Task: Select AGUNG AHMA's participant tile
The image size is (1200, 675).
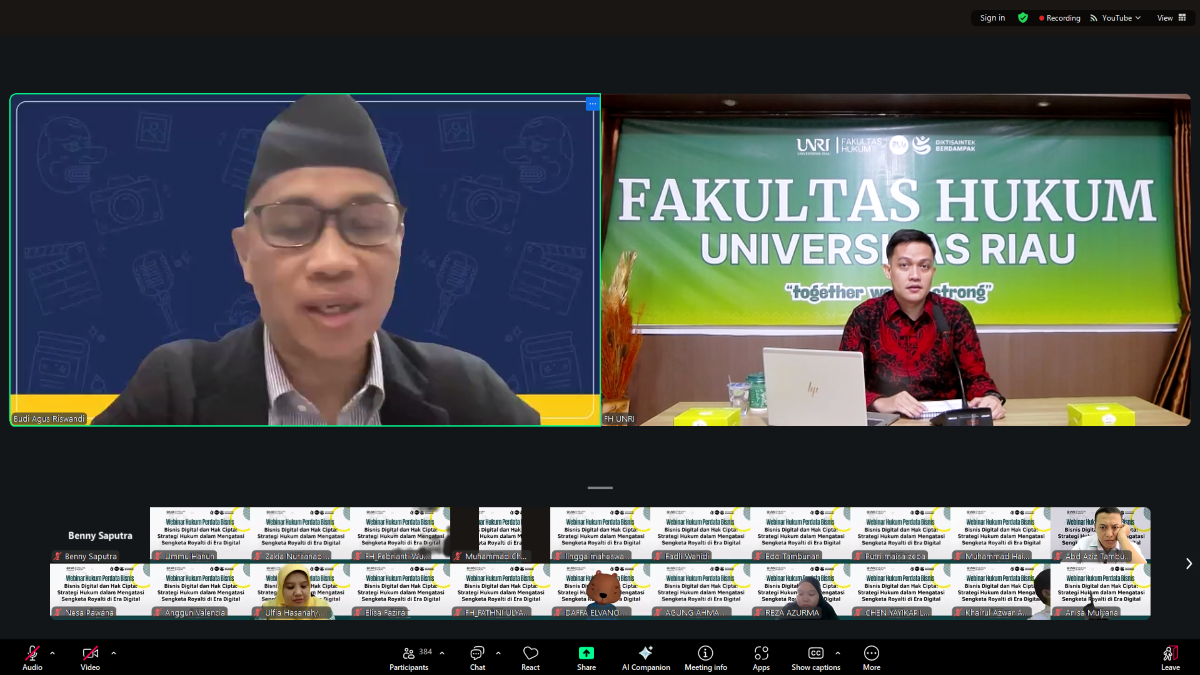Action: [699, 591]
